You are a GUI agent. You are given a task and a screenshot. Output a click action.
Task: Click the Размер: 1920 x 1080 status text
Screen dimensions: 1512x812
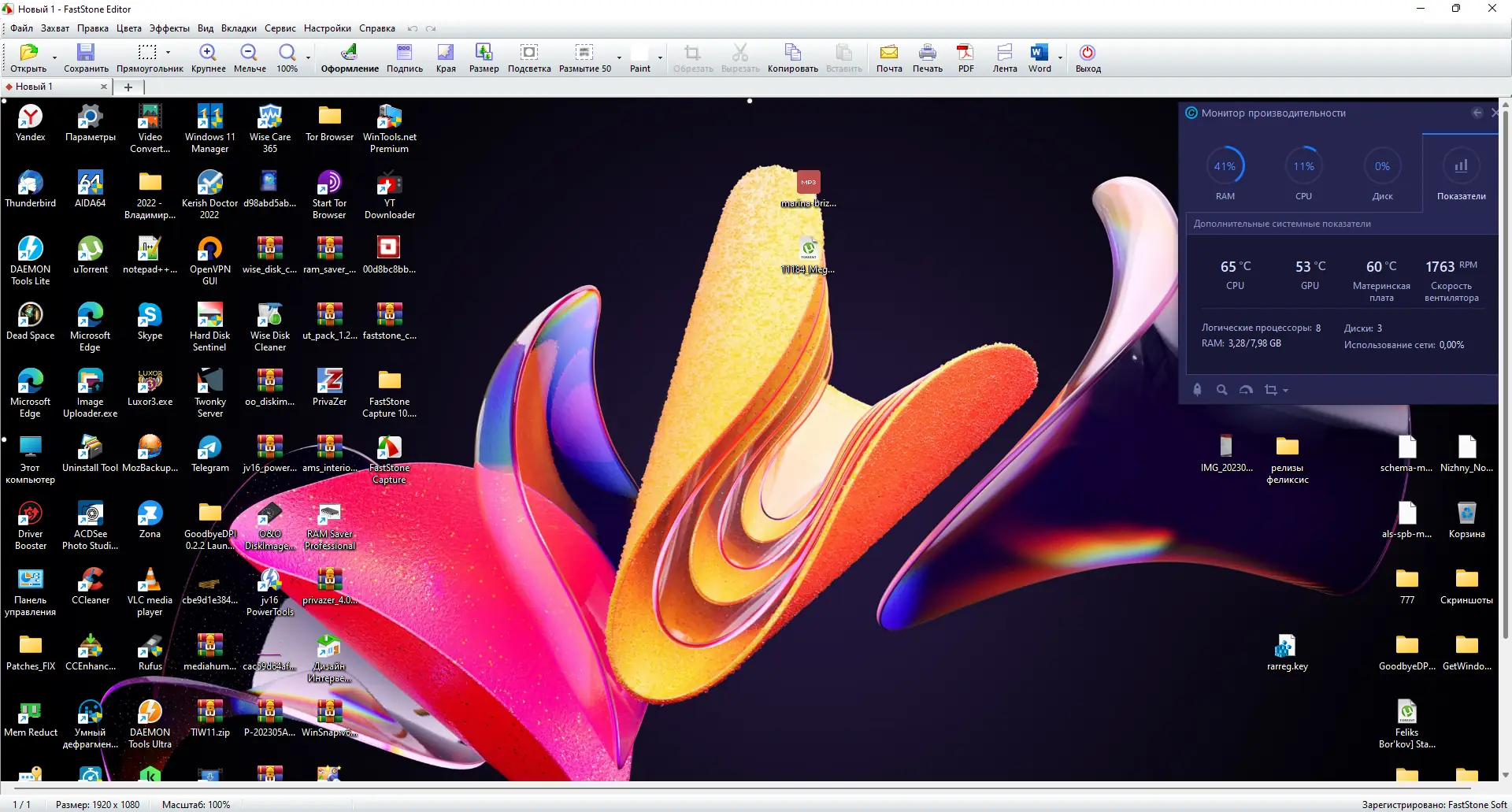coord(98,805)
